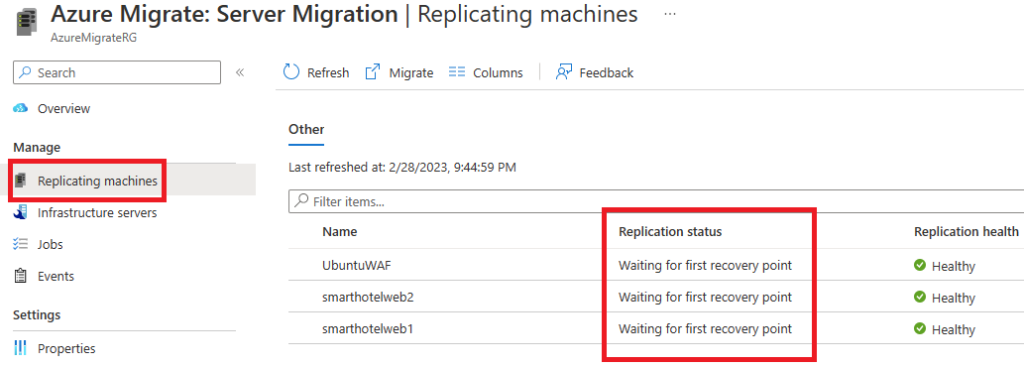The height and width of the screenshot is (367, 1024).
Task: Click the Migrate external-link icon
Action: pyautogui.click(x=372, y=72)
